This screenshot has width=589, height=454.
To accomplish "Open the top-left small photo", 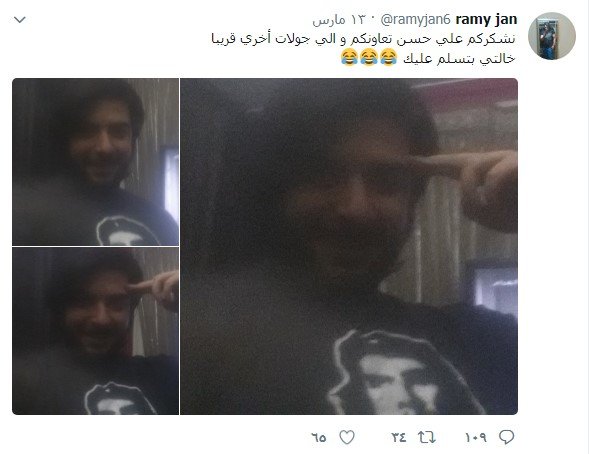I will [x=95, y=162].
